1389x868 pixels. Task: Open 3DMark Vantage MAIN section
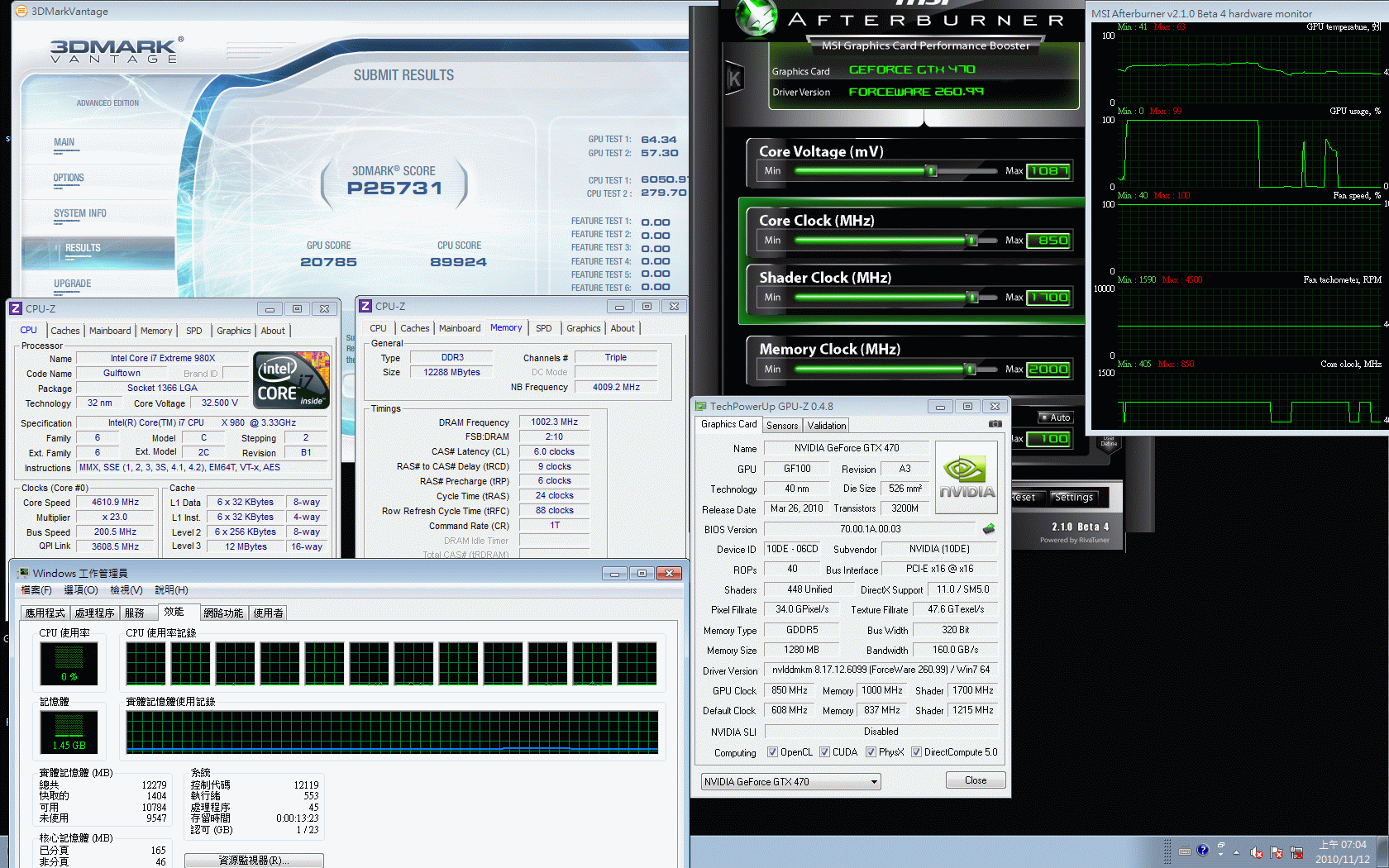(64, 142)
